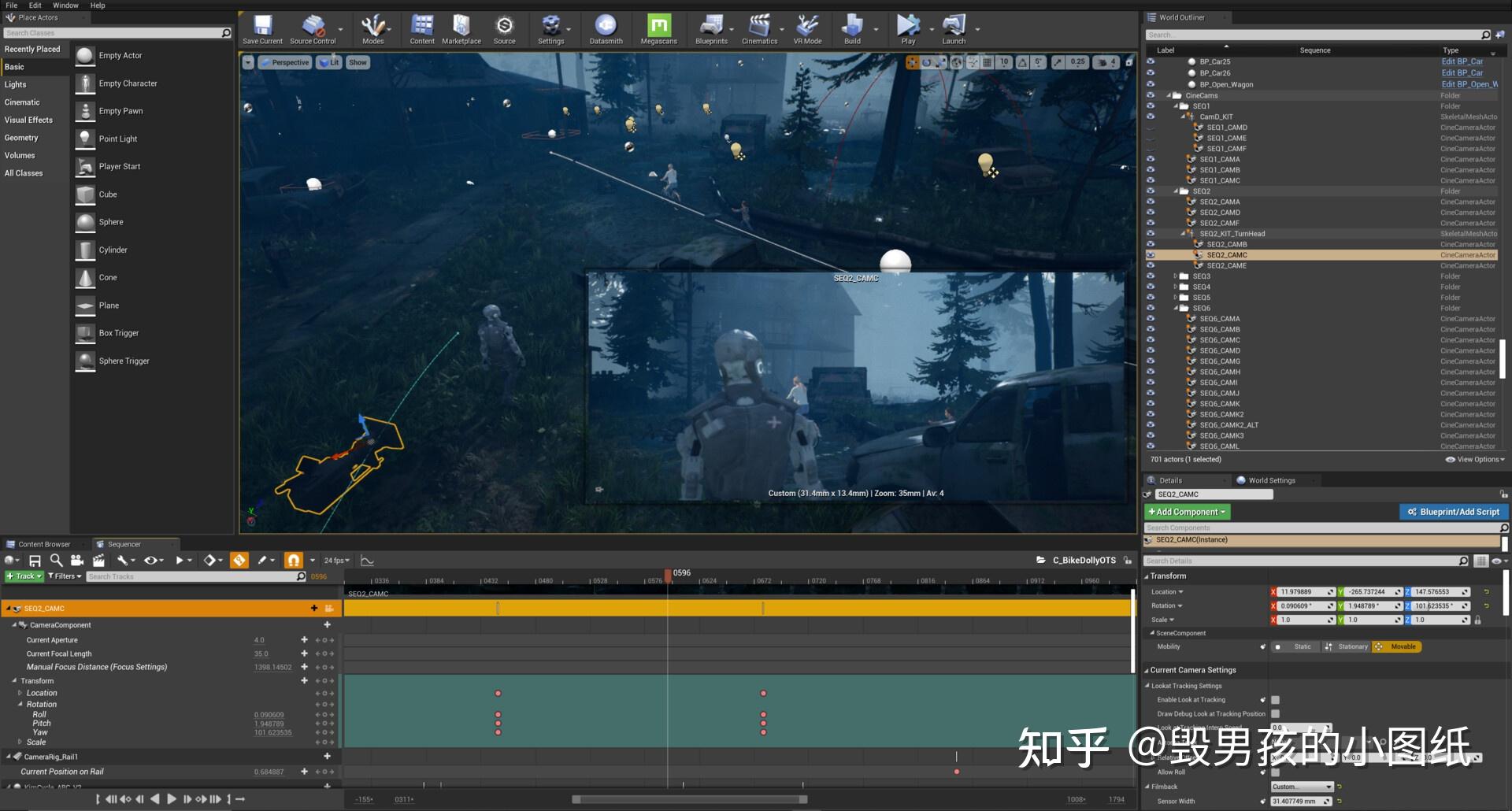
Task: Toggle grid snapping in viewport toolbar
Action: [x=987, y=62]
